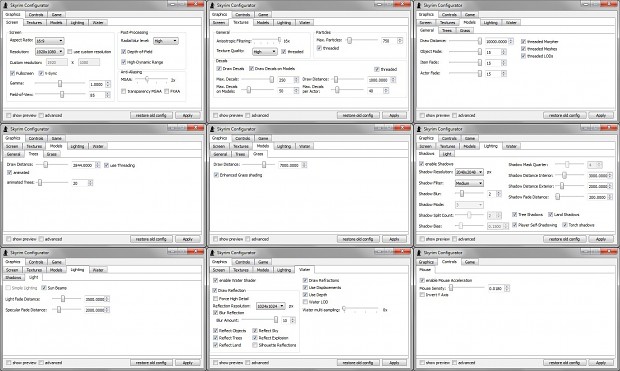Click the app icon in the Grass-tab window's title bar
The height and width of the screenshot is (371, 620).
pos(212,129)
